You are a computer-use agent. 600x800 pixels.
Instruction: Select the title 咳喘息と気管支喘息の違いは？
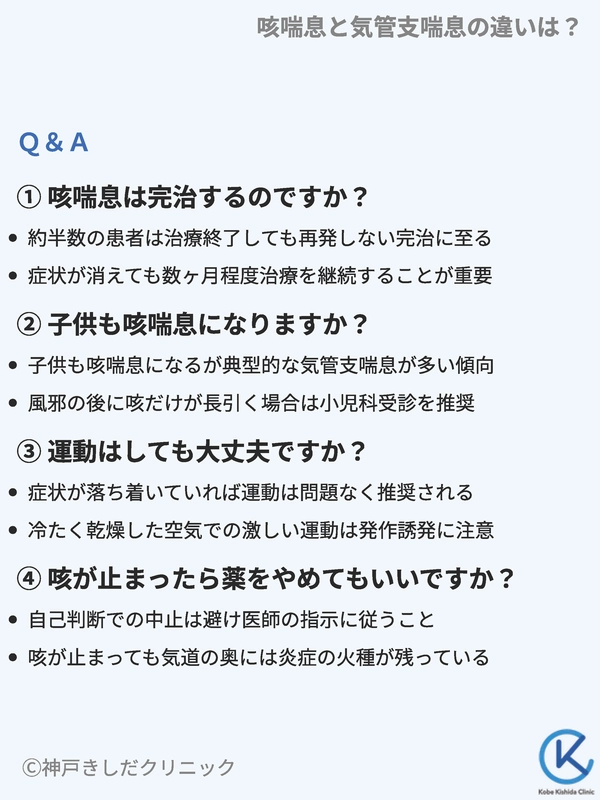click(x=417, y=27)
